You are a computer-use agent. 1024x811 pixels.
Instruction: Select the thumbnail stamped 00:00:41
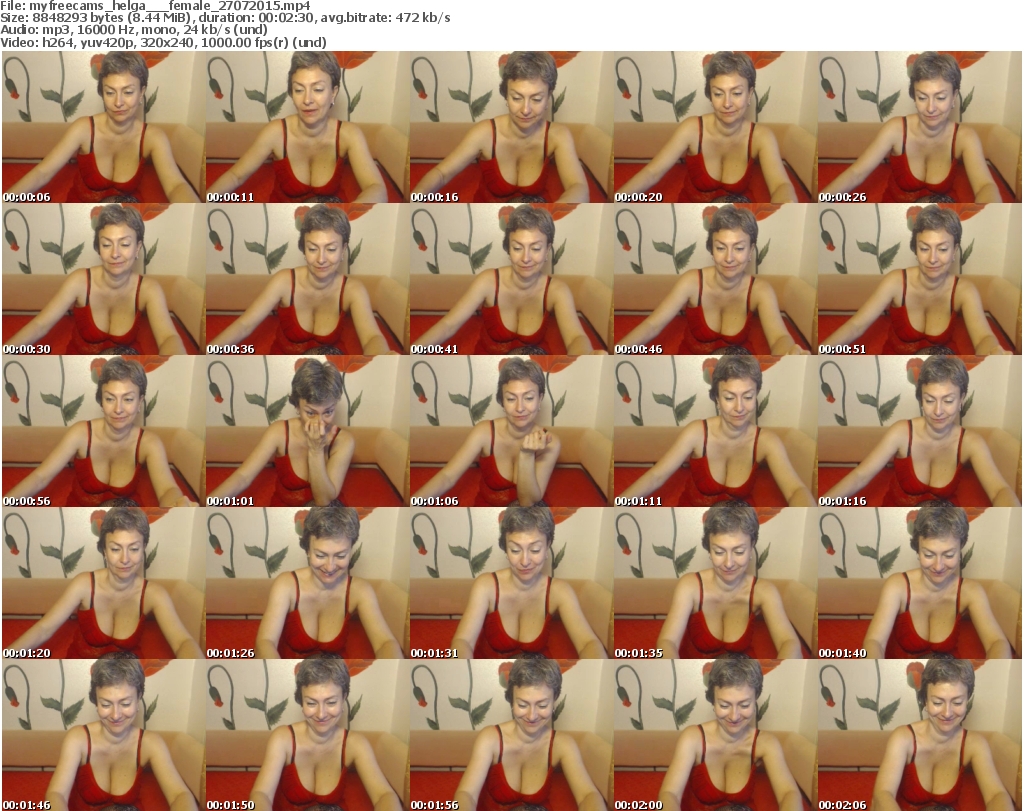511,279
